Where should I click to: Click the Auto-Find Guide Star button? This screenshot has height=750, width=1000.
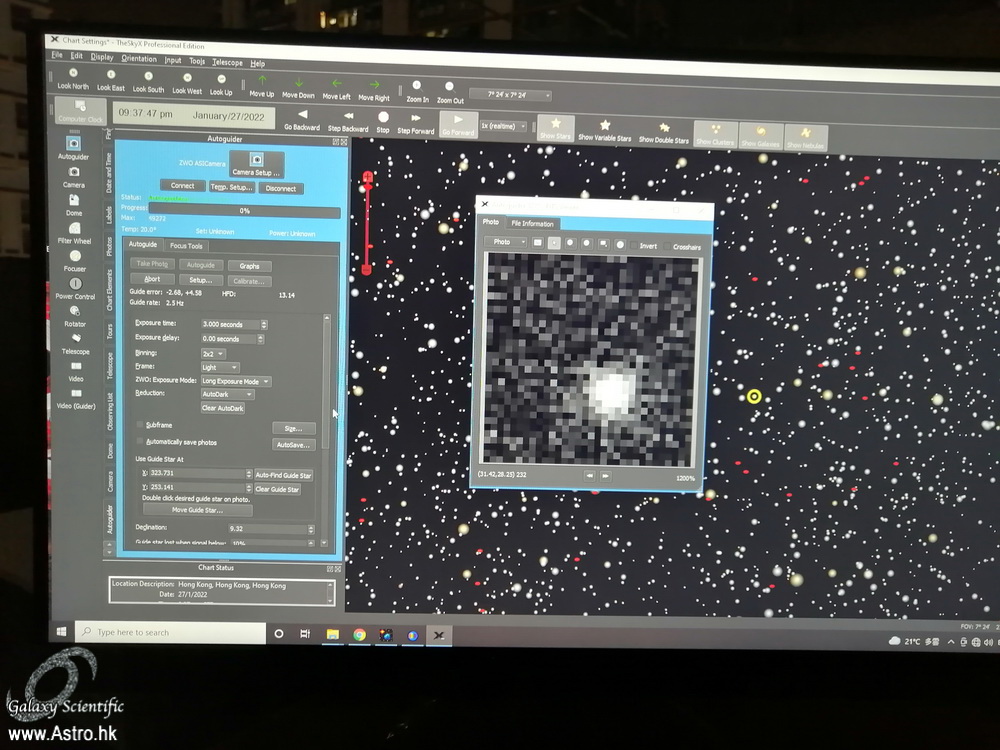point(283,475)
